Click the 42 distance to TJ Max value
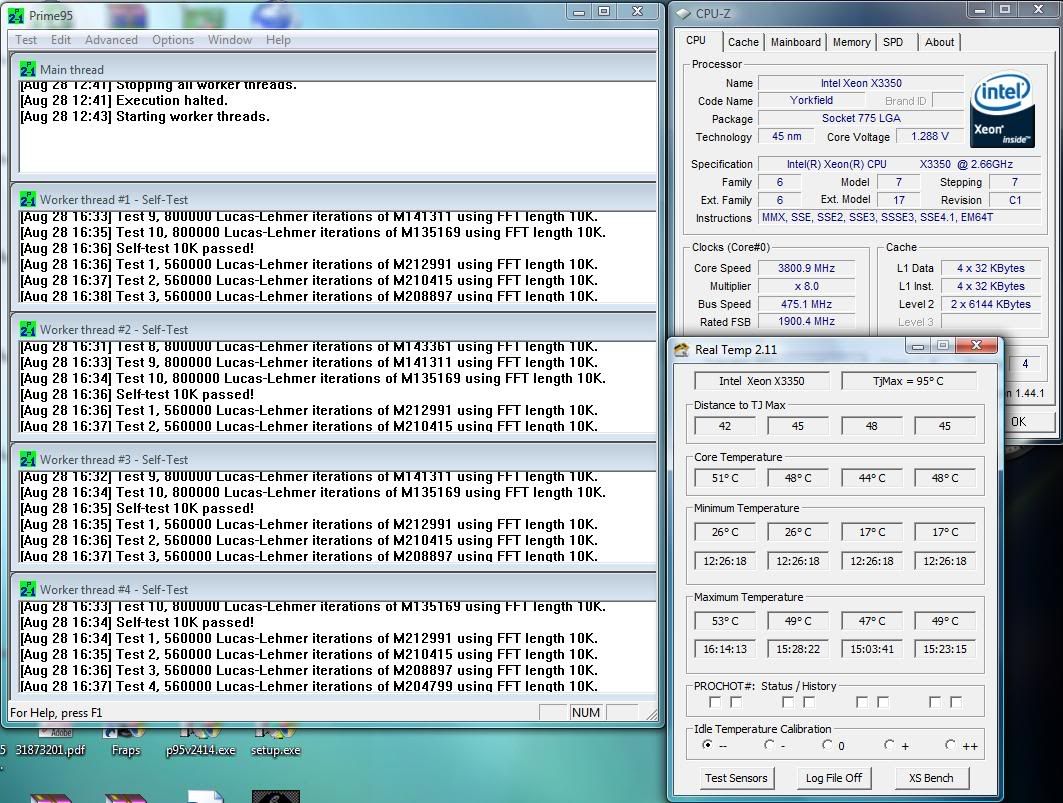This screenshot has width=1063, height=803. [x=725, y=426]
